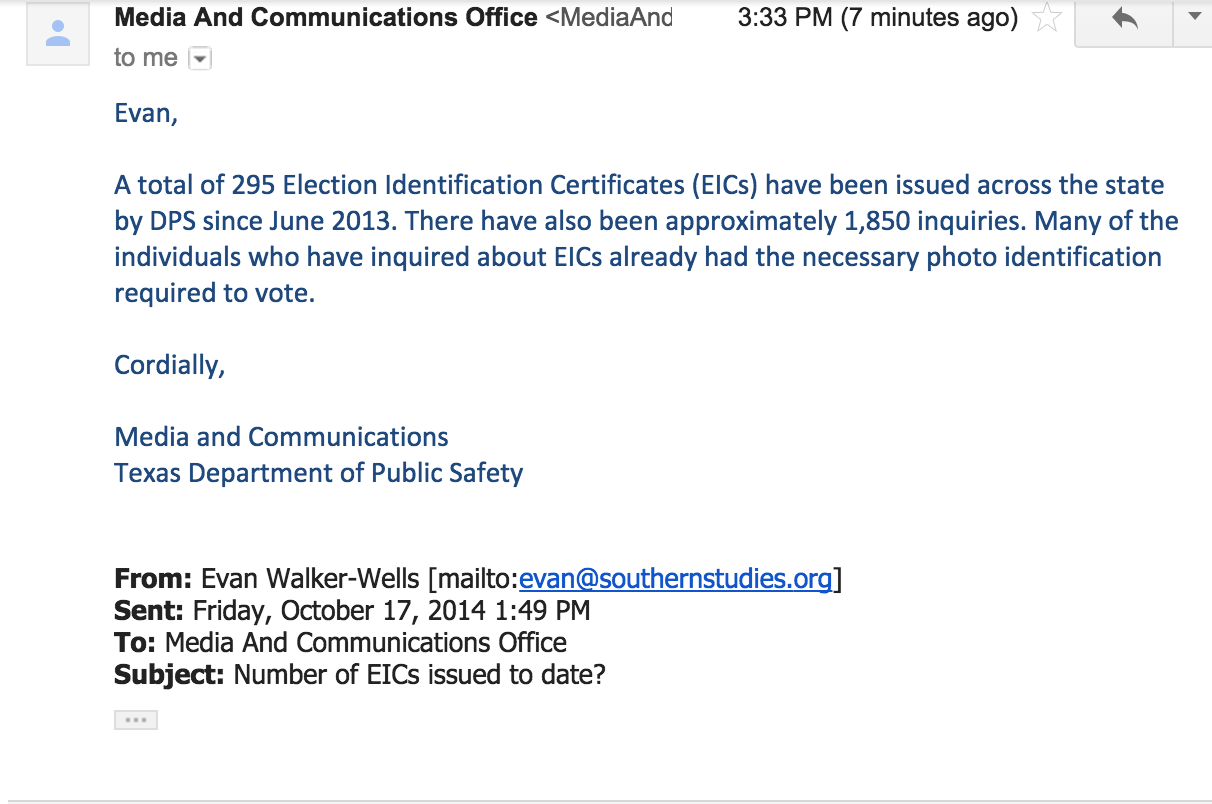1212x804 pixels.
Task: Click the paragraph about 295 Election Identification Certificates
Action: pos(646,239)
